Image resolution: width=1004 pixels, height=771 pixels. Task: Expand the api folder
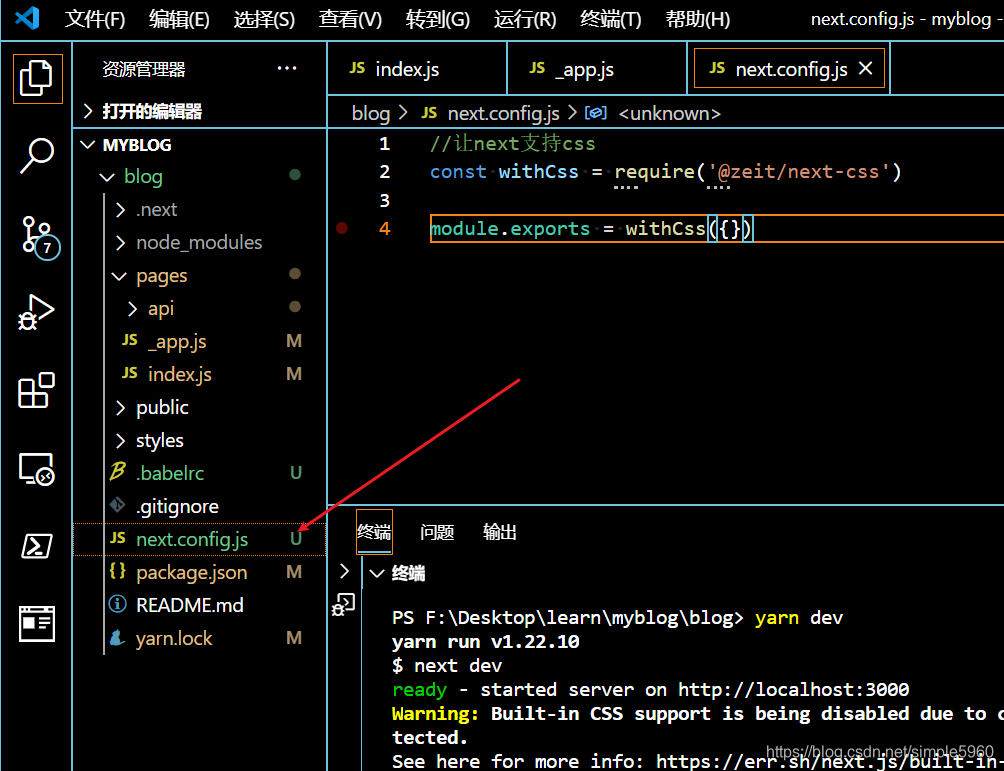[132, 309]
